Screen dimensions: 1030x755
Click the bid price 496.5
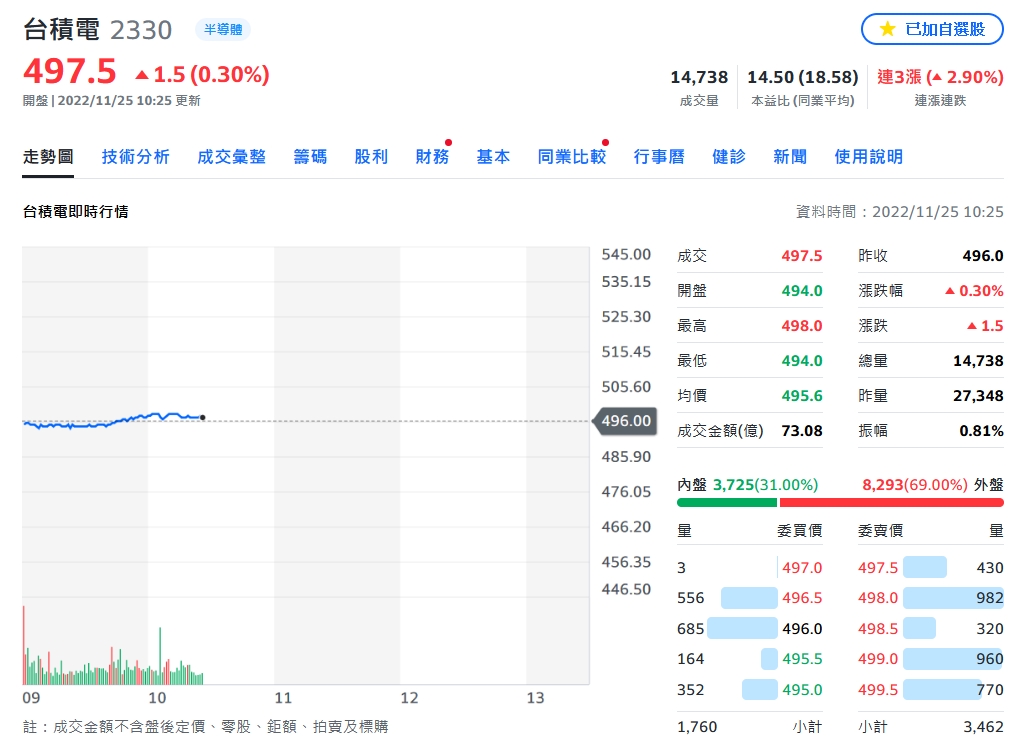(801, 598)
